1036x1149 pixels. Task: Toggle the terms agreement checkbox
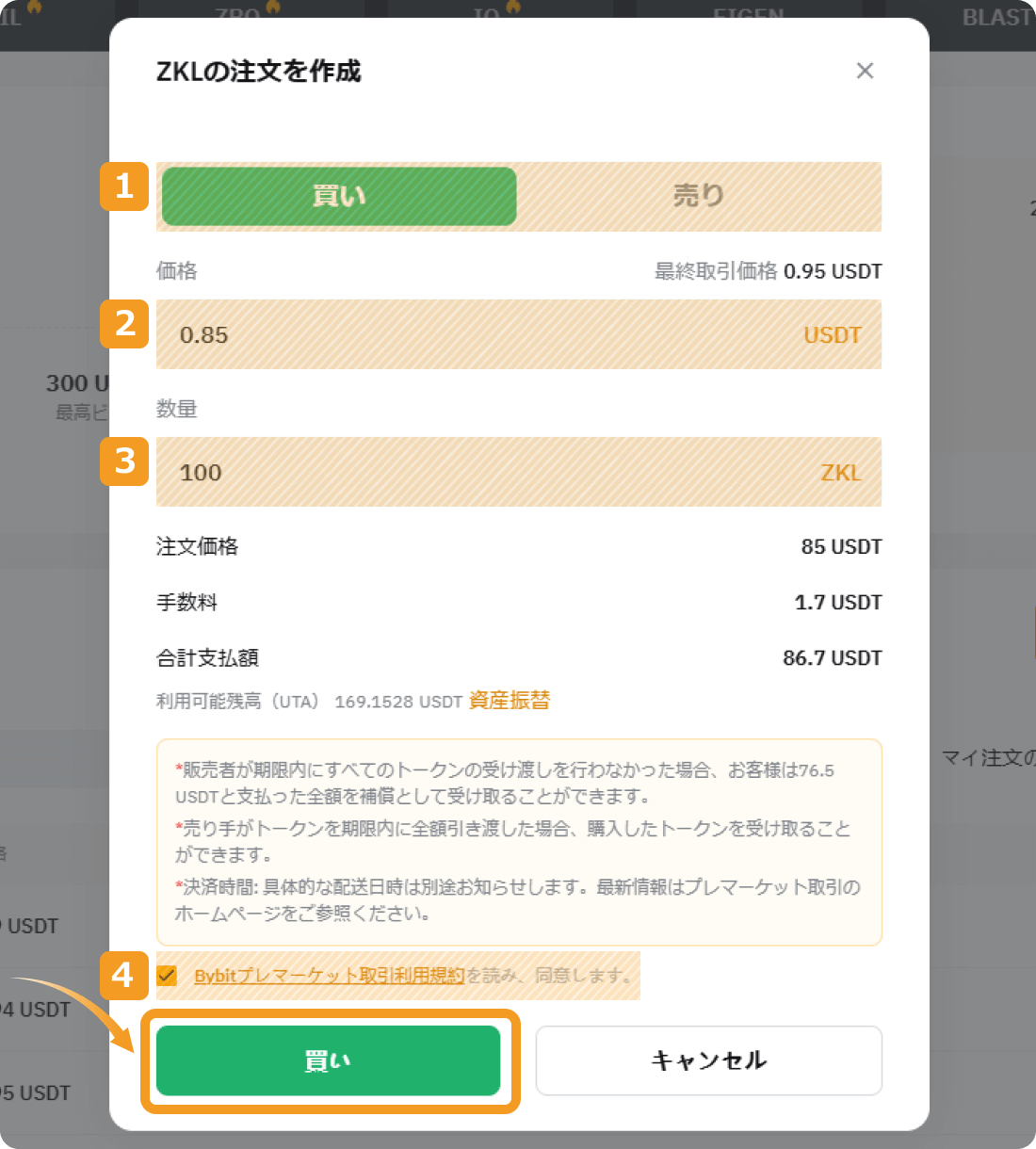167,975
